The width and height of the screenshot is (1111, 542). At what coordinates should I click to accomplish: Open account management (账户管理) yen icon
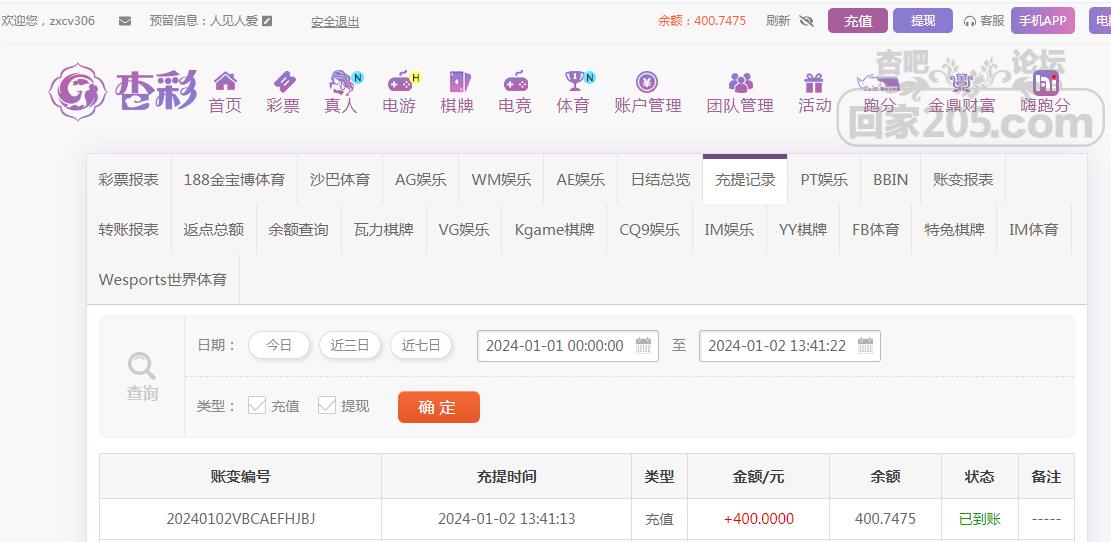pyautogui.click(x=647, y=82)
